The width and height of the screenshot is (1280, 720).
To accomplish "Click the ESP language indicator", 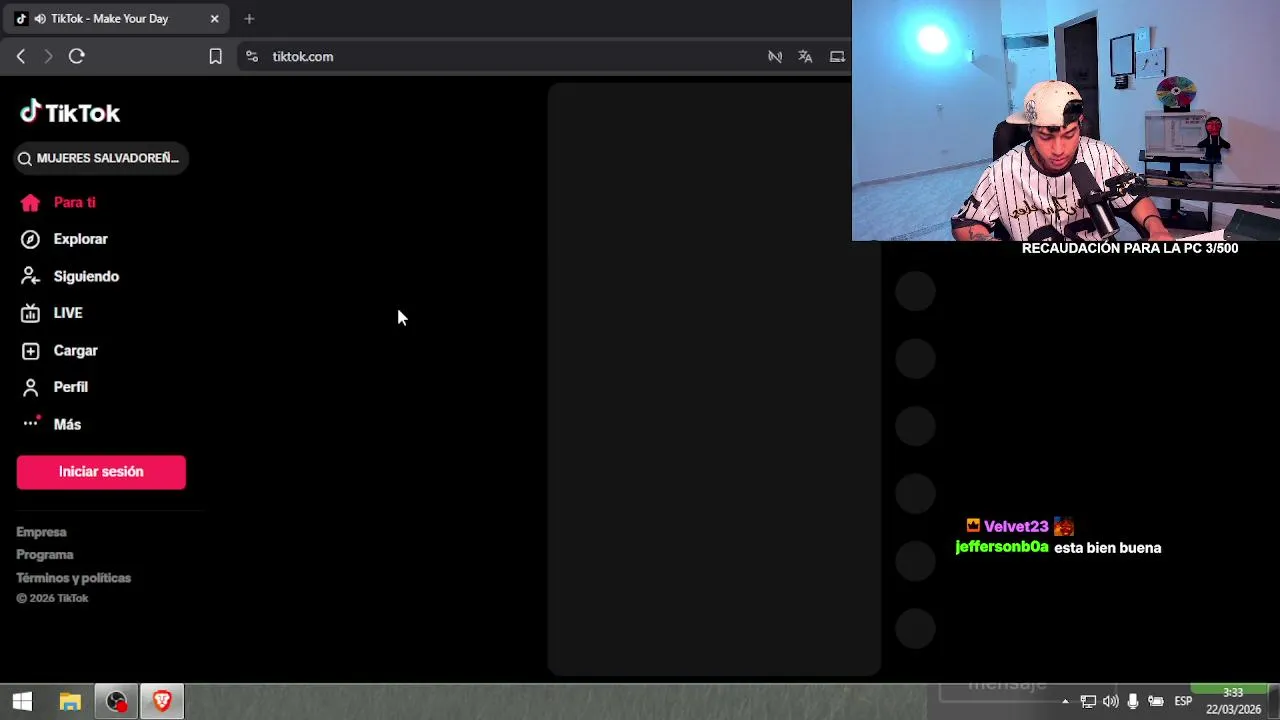I will [x=1183, y=702].
